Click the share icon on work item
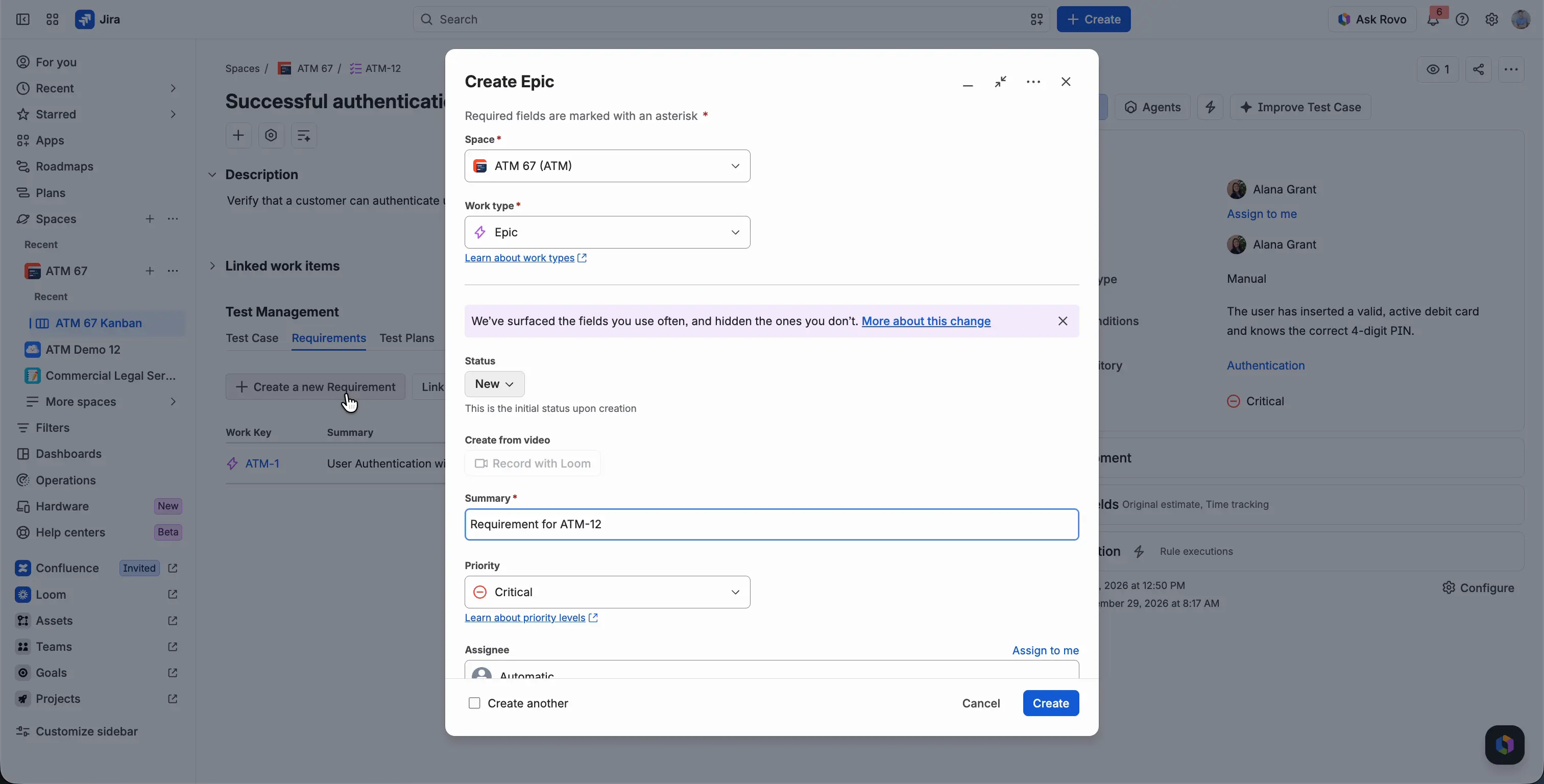The height and width of the screenshot is (784, 1544). coord(1479,69)
